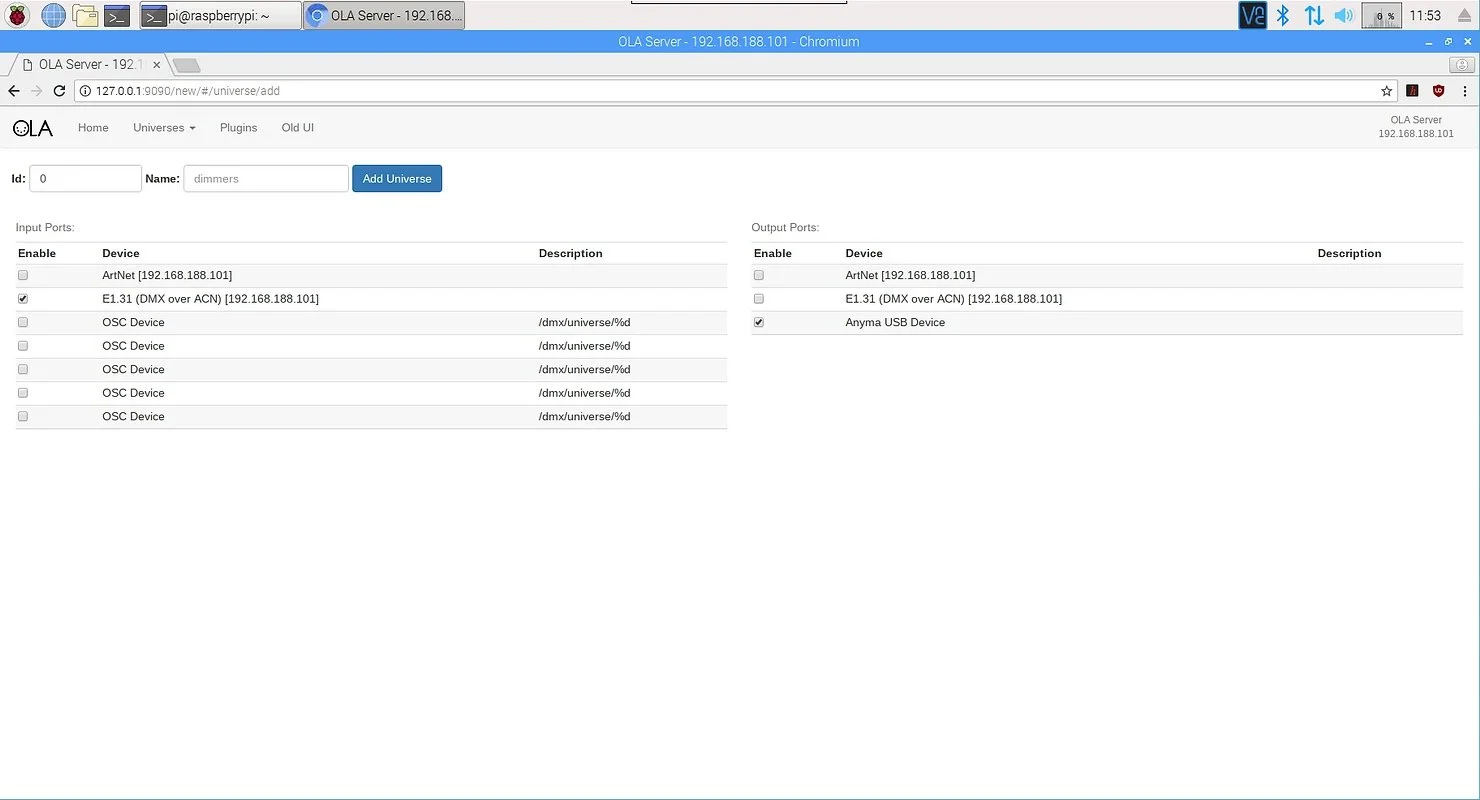
Task: Click the extension icon left of uBlock Origin
Action: (x=1412, y=90)
